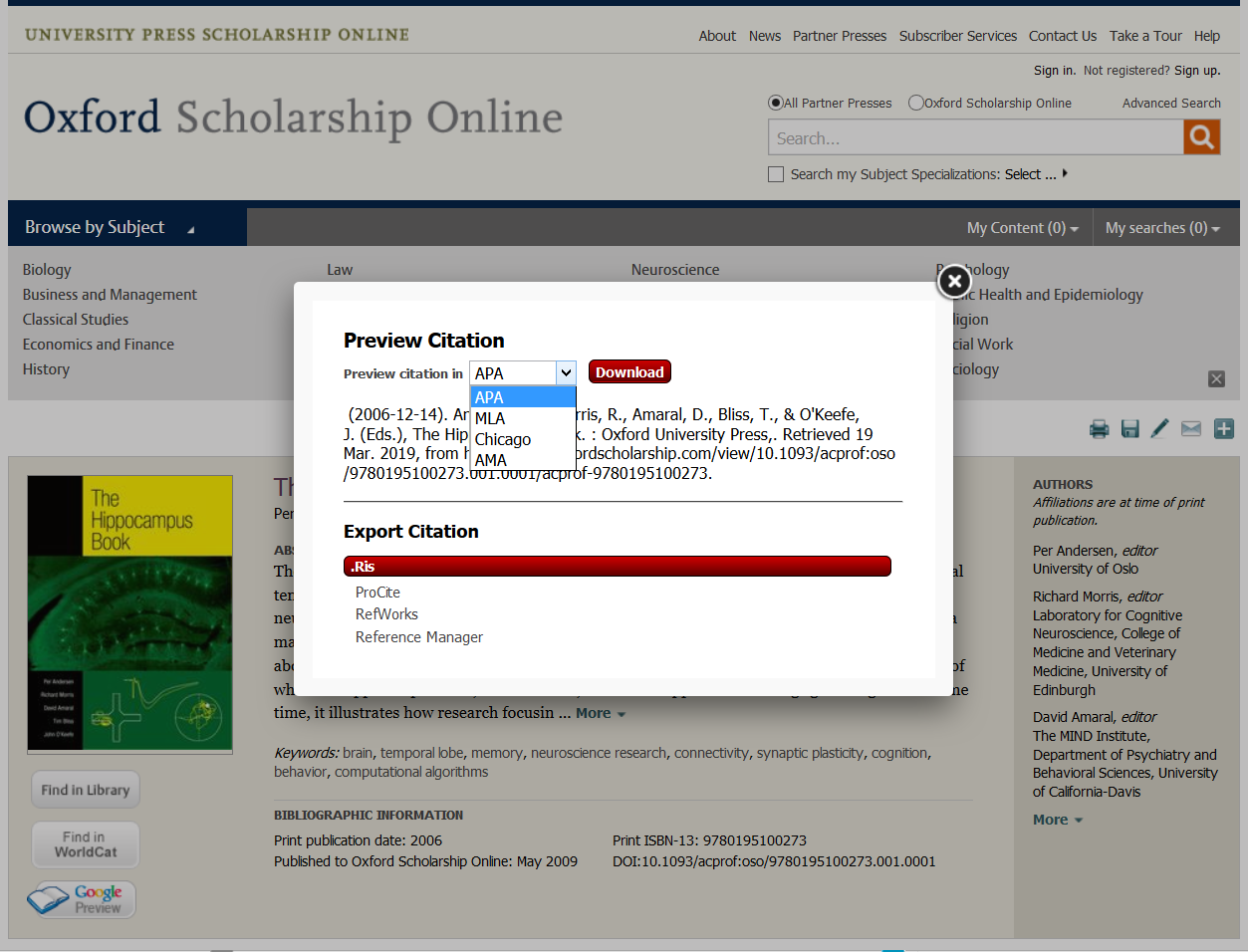Screen dimensions: 1248x952
Task: Browse the Classical Studies subject
Action: [x=76, y=320]
